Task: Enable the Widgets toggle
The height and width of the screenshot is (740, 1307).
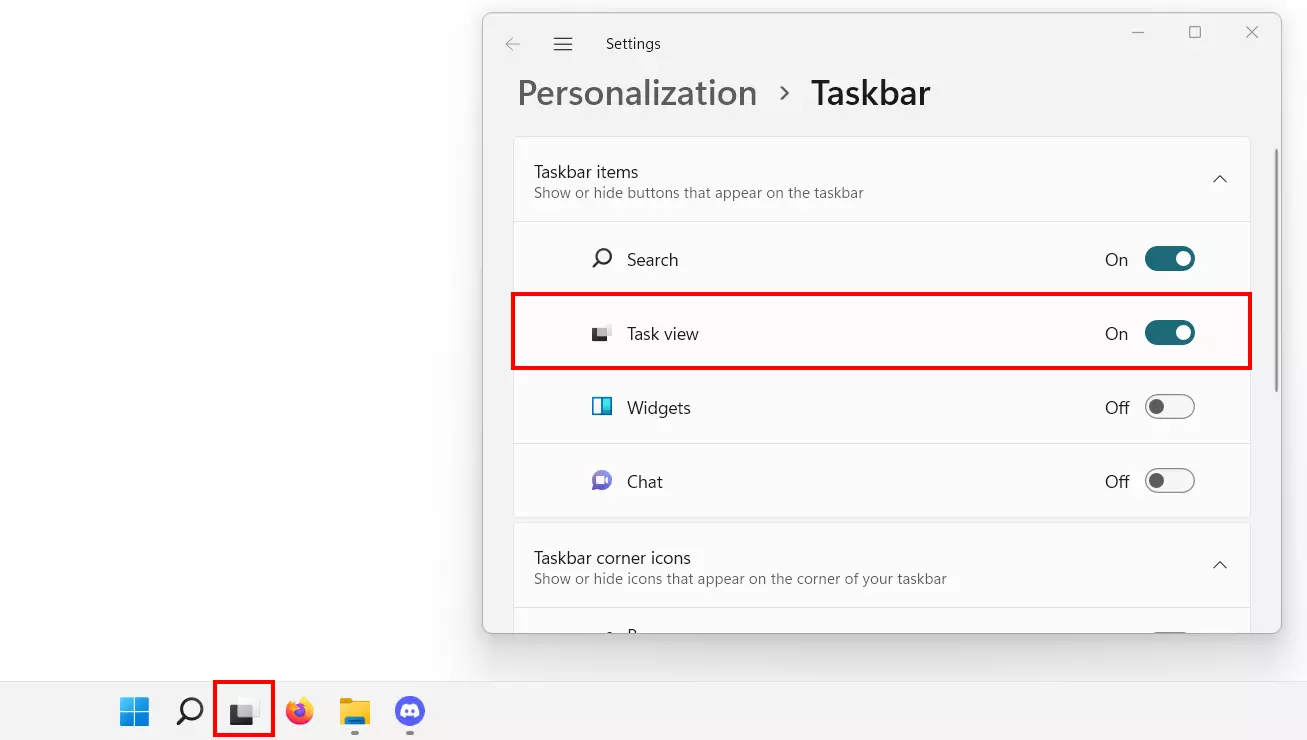Action: point(1169,407)
